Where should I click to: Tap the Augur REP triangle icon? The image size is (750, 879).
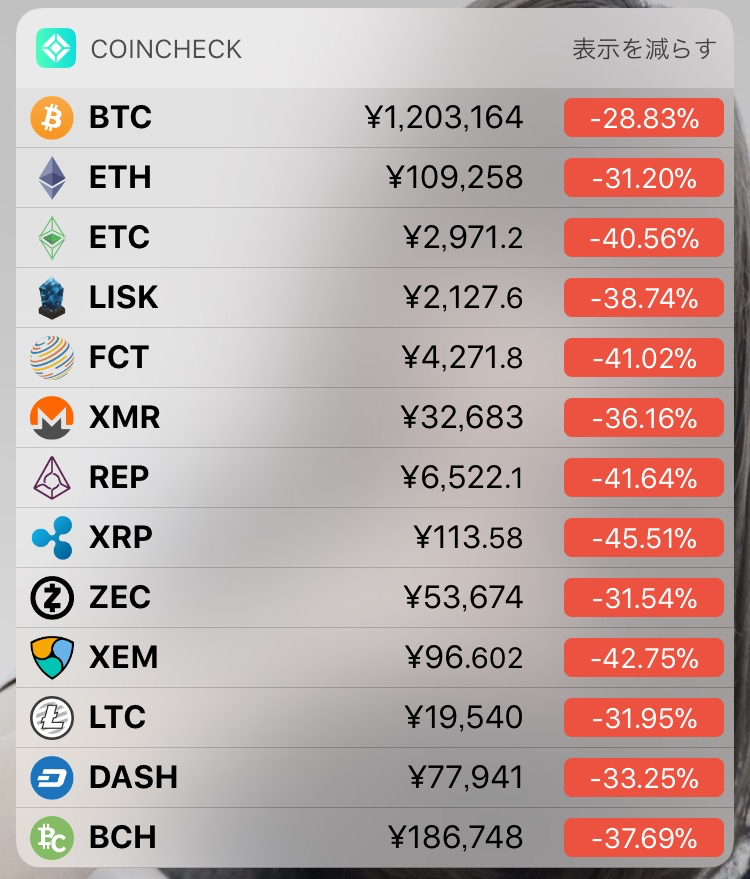pos(52,478)
